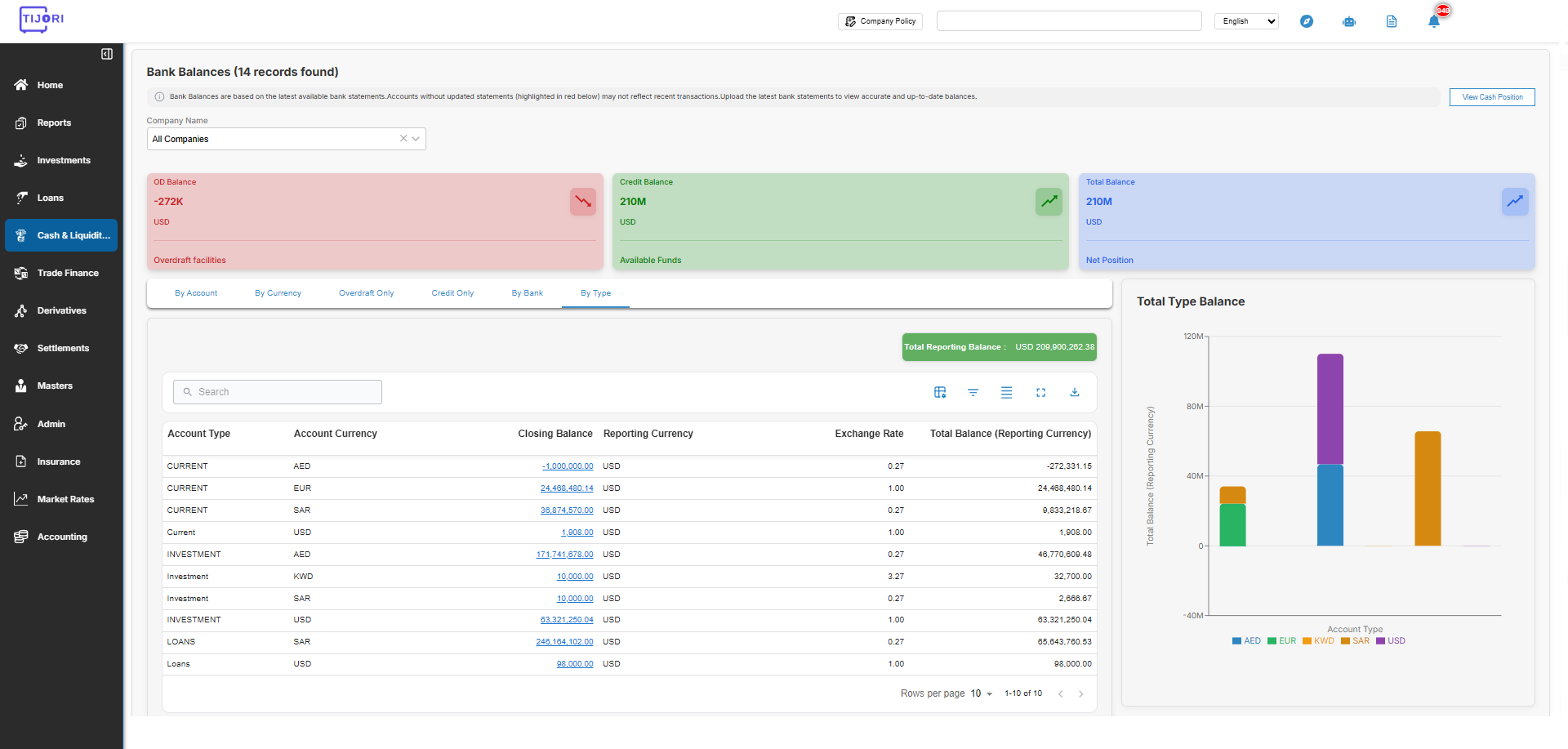Toggle EUR legend swatch in chart
The image size is (1568, 749).
(1272, 641)
